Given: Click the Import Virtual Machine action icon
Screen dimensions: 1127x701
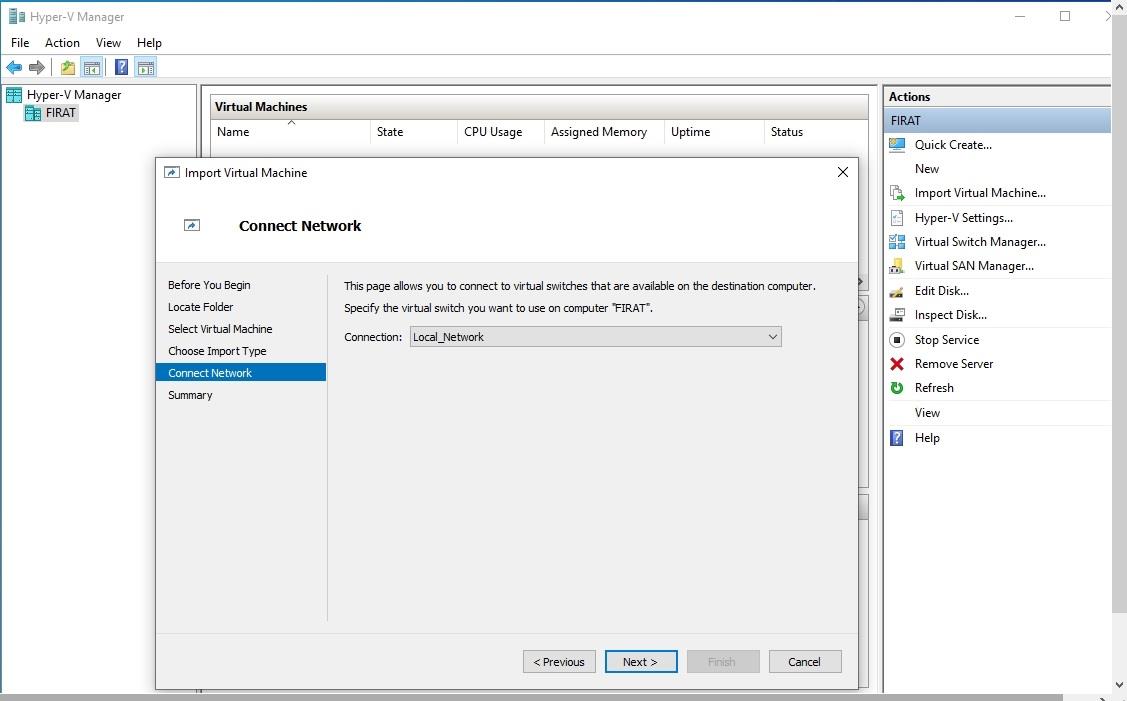Looking at the screenshot, I should [x=897, y=193].
